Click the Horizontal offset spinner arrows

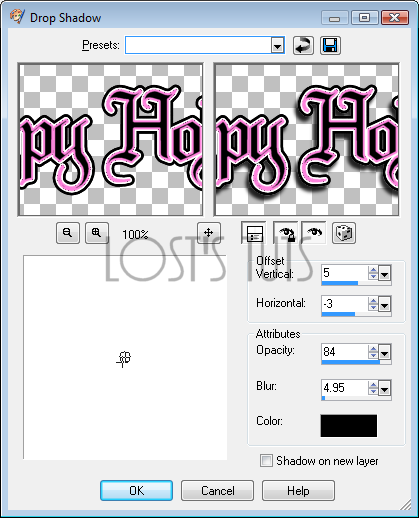pos(373,304)
